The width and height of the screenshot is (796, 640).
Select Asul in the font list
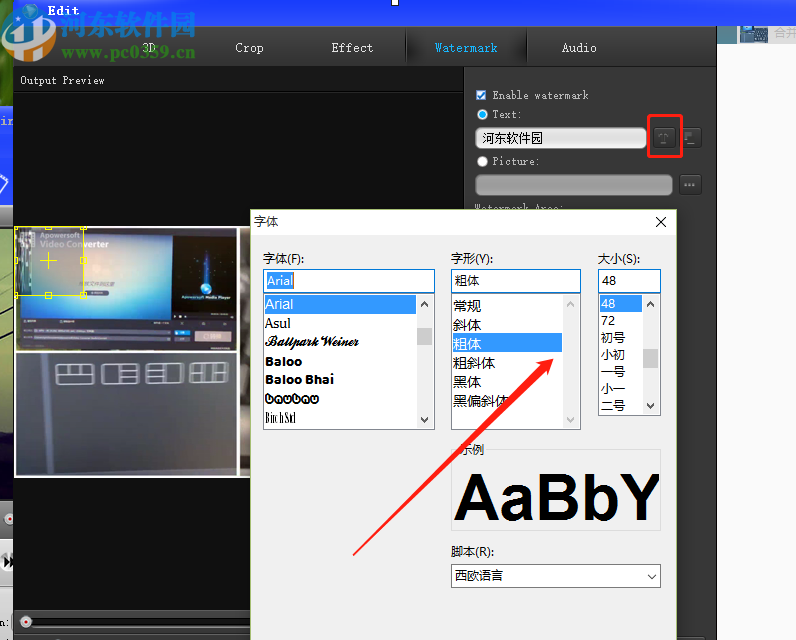pyautogui.click(x=340, y=323)
